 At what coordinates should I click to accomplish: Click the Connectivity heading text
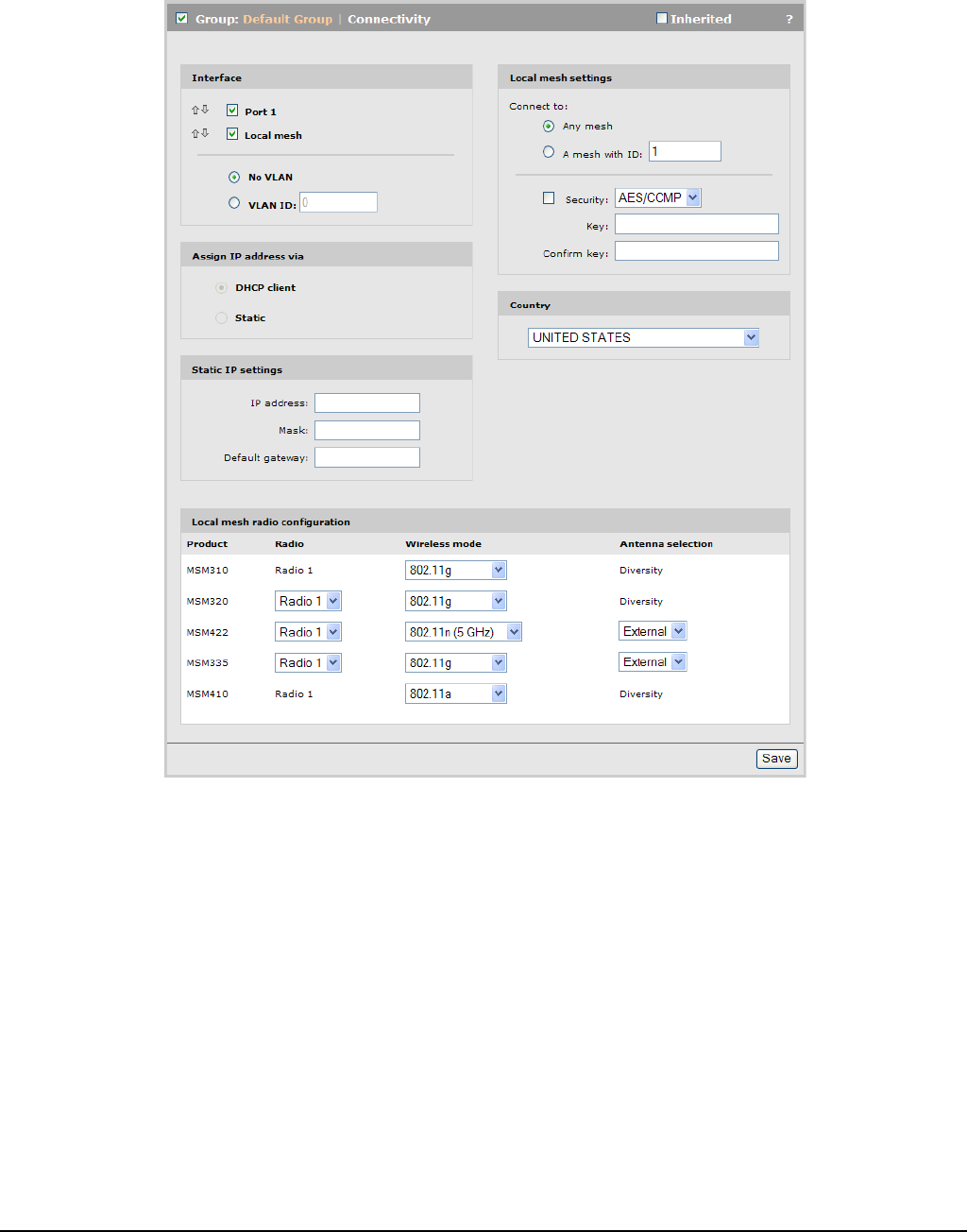389,19
